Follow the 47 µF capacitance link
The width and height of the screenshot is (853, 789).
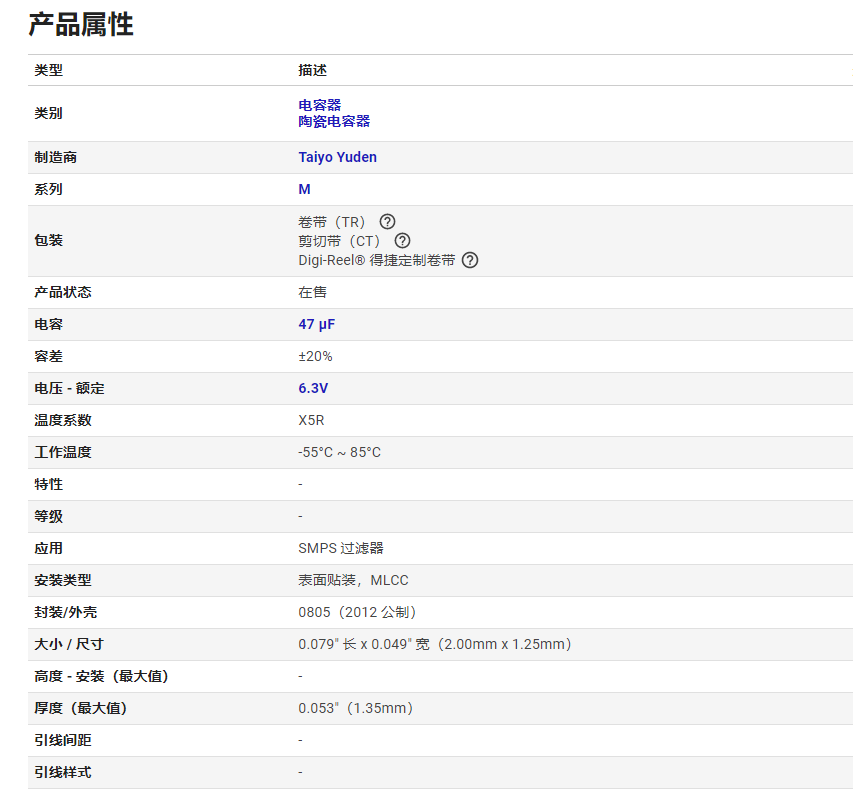pyautogui.click(x=317, y=324)
